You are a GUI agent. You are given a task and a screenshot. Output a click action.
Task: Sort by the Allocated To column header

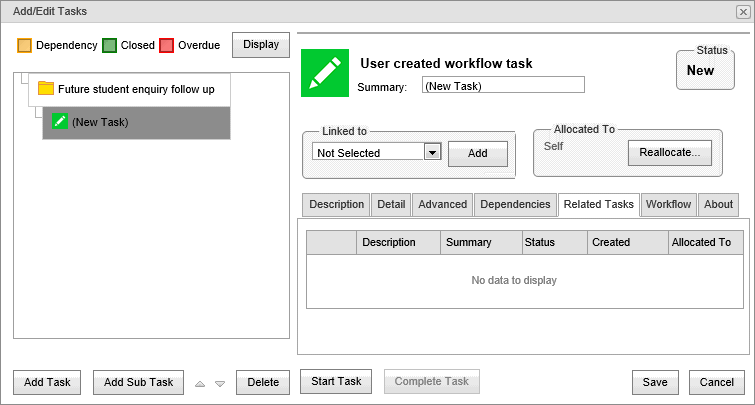[x=706, y=242]
